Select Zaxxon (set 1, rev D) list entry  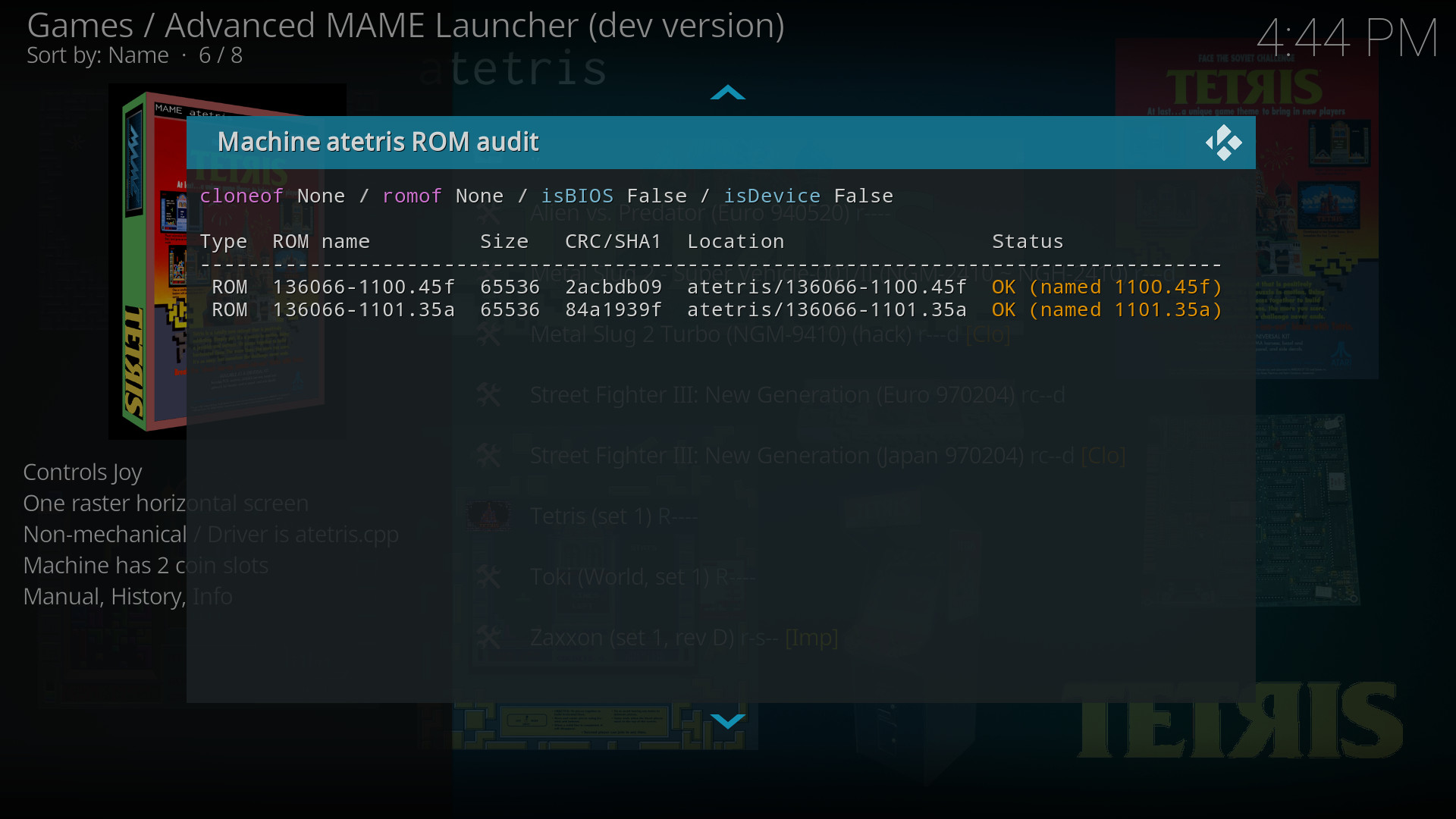click(682, 638)
